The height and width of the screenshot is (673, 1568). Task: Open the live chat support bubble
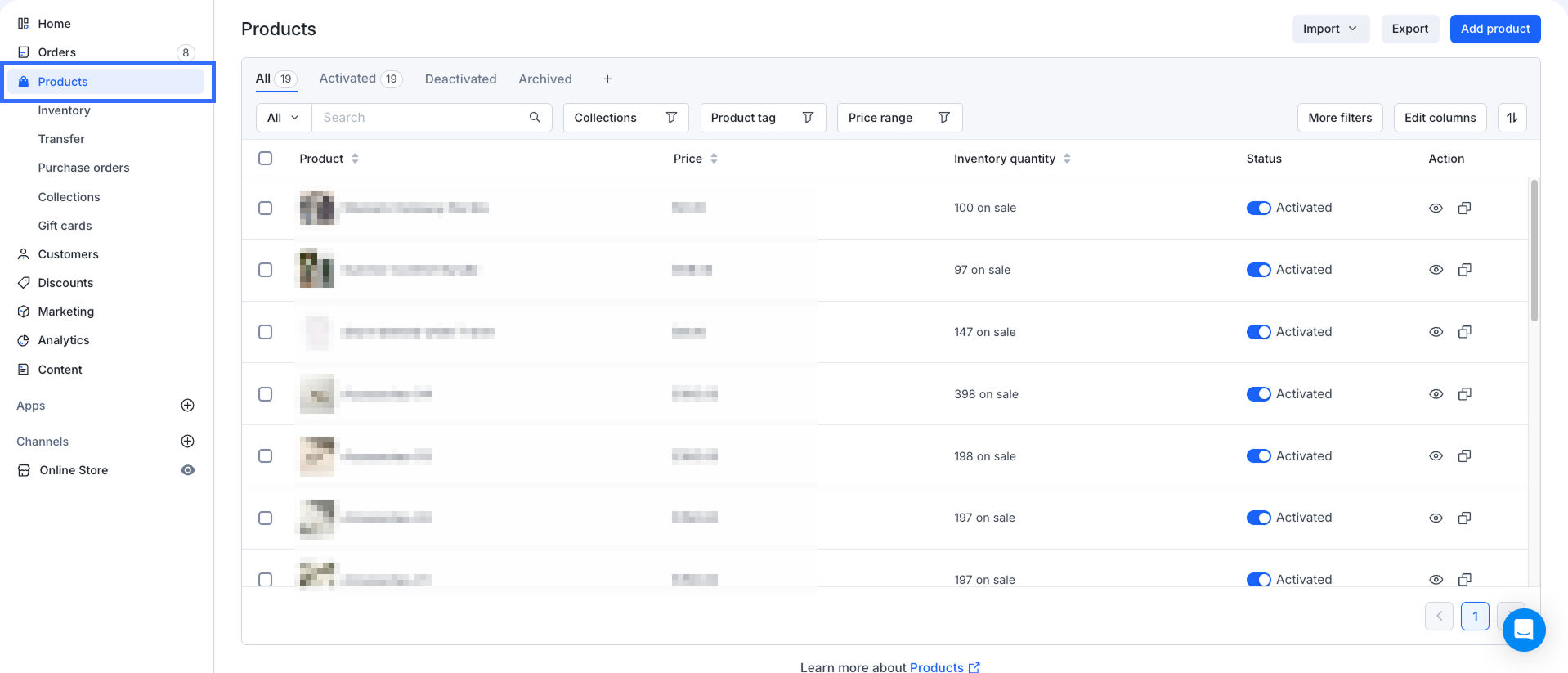pyautogui.click(x=1523, y=630)
